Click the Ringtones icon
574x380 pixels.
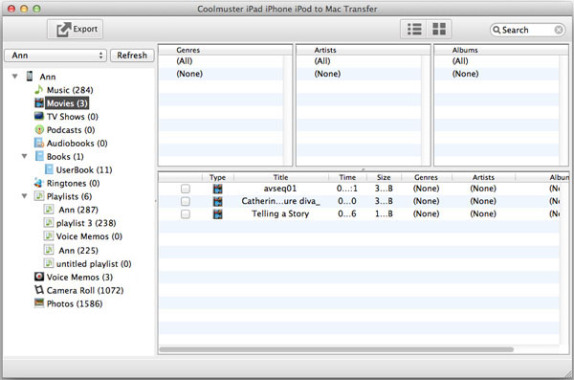[x=39, y=183]
